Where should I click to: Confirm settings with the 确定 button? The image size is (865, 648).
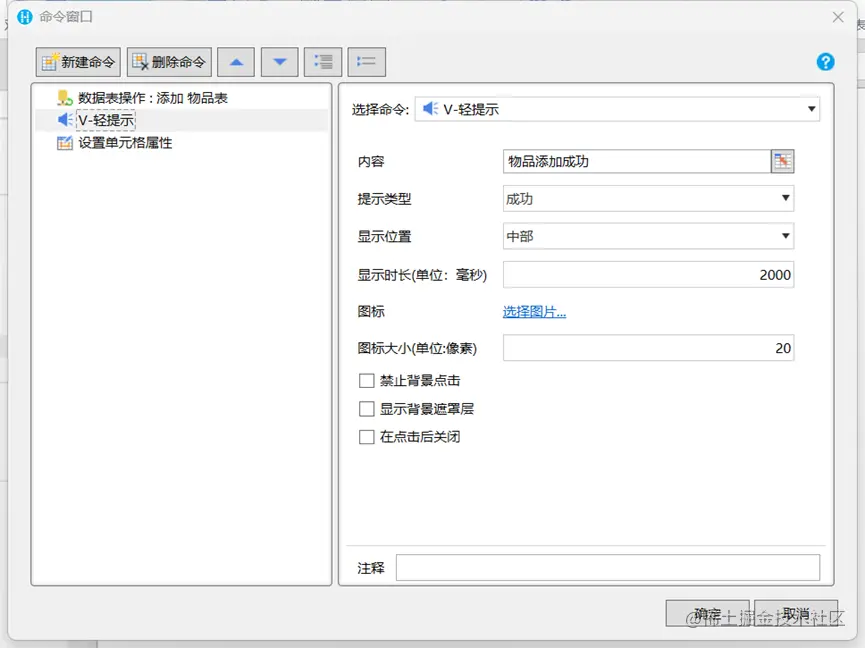tap(709, 613)
